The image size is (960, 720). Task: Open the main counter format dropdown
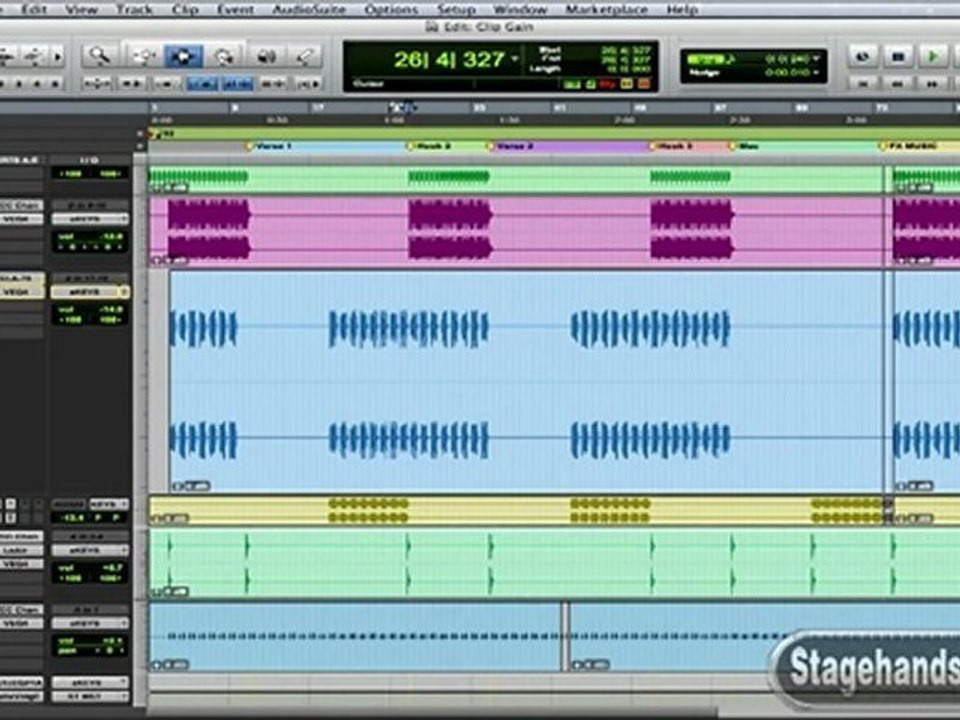(x=515, y=59)
